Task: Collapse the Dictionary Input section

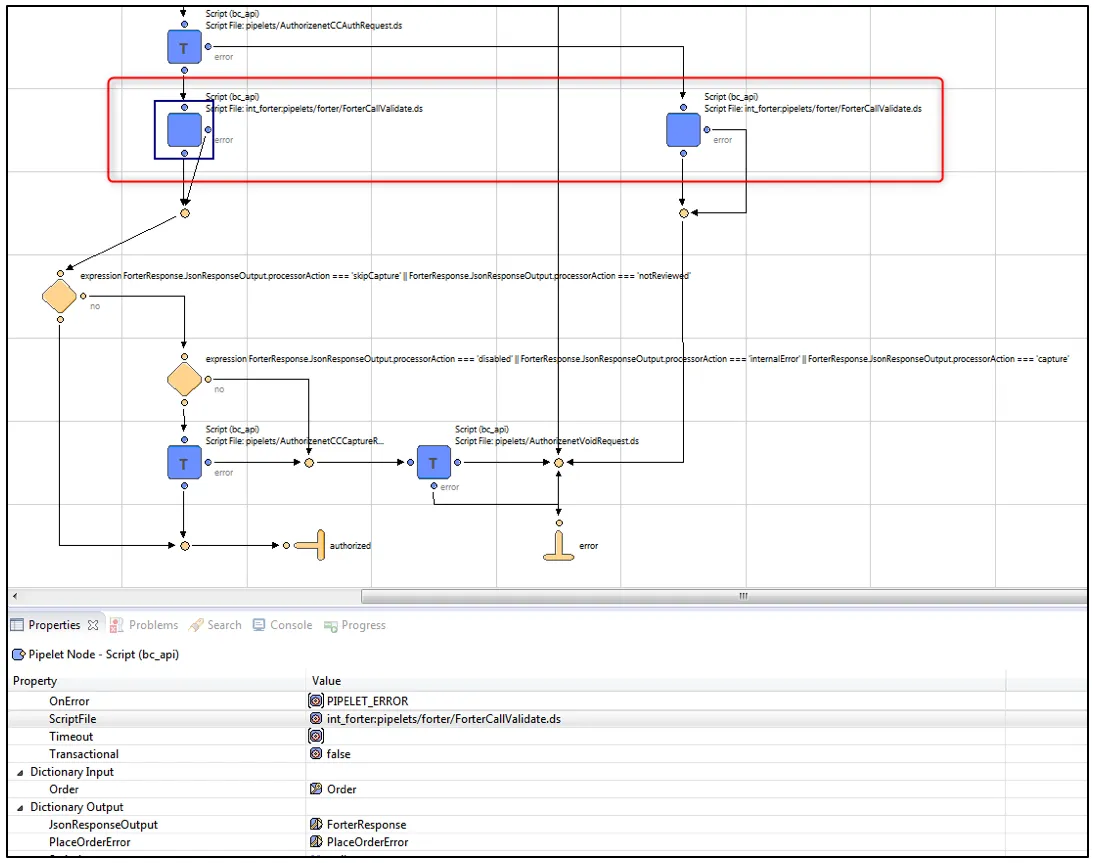Action: click(x=20, y=772)
